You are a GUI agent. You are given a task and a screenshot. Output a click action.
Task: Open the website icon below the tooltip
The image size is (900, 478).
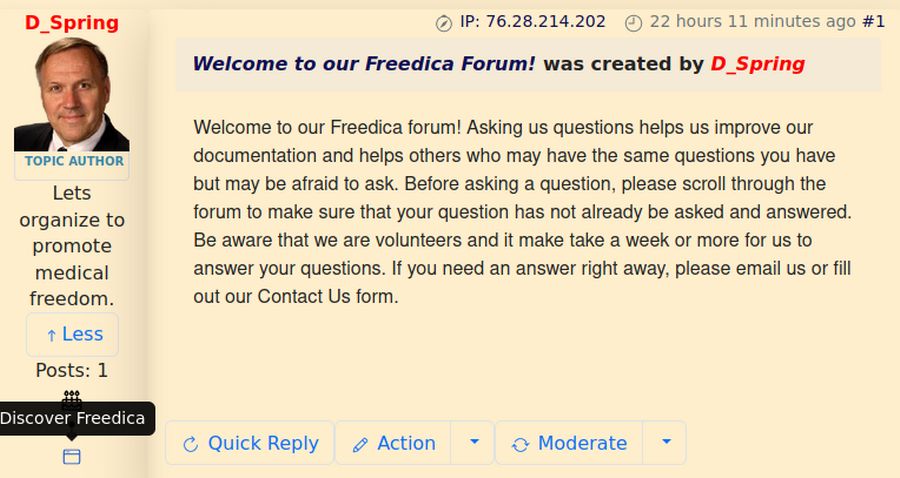click(72, 456)
